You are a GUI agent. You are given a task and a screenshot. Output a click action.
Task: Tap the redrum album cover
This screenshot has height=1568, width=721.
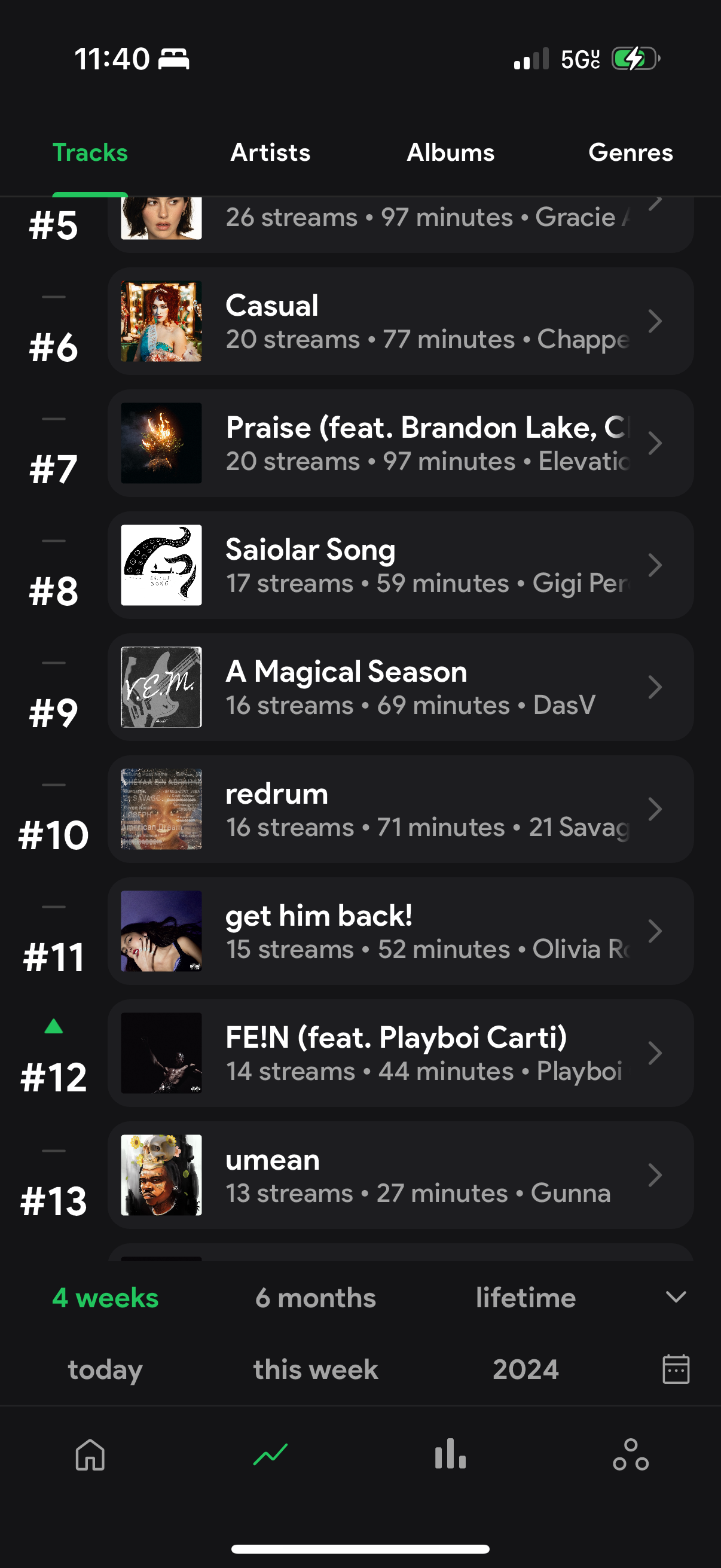[x=161, y=809]
